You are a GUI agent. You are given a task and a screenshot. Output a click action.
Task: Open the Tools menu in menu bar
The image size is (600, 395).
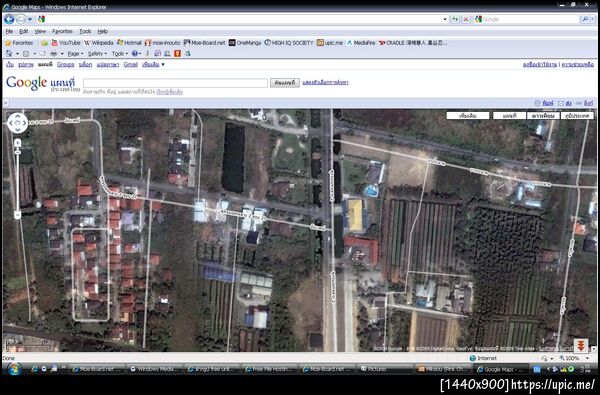coord(85,31)
